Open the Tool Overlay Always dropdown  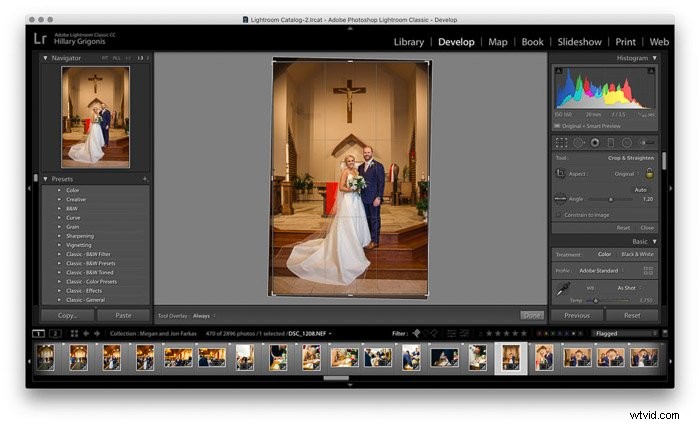204,316
